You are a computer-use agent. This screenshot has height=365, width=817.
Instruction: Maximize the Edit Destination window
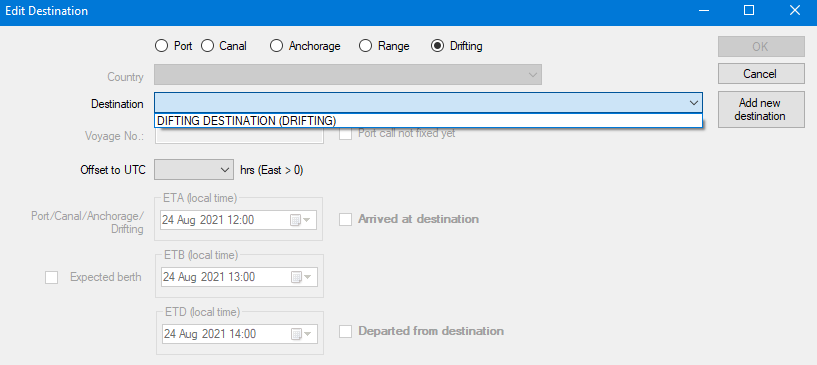tap(749, 10)
